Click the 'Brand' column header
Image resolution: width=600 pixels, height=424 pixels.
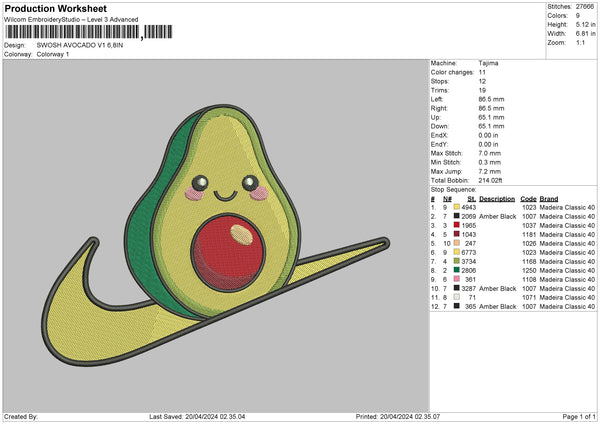[x=549, y=199]
